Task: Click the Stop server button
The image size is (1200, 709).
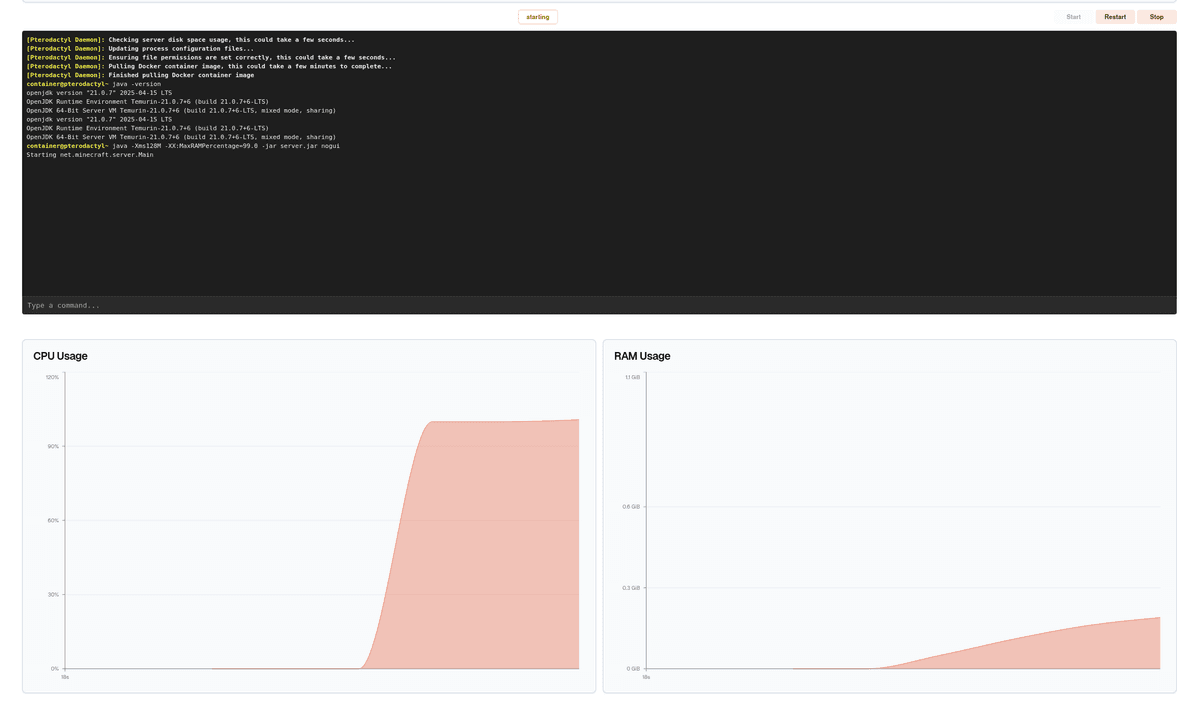Action: coord(1156,17)
